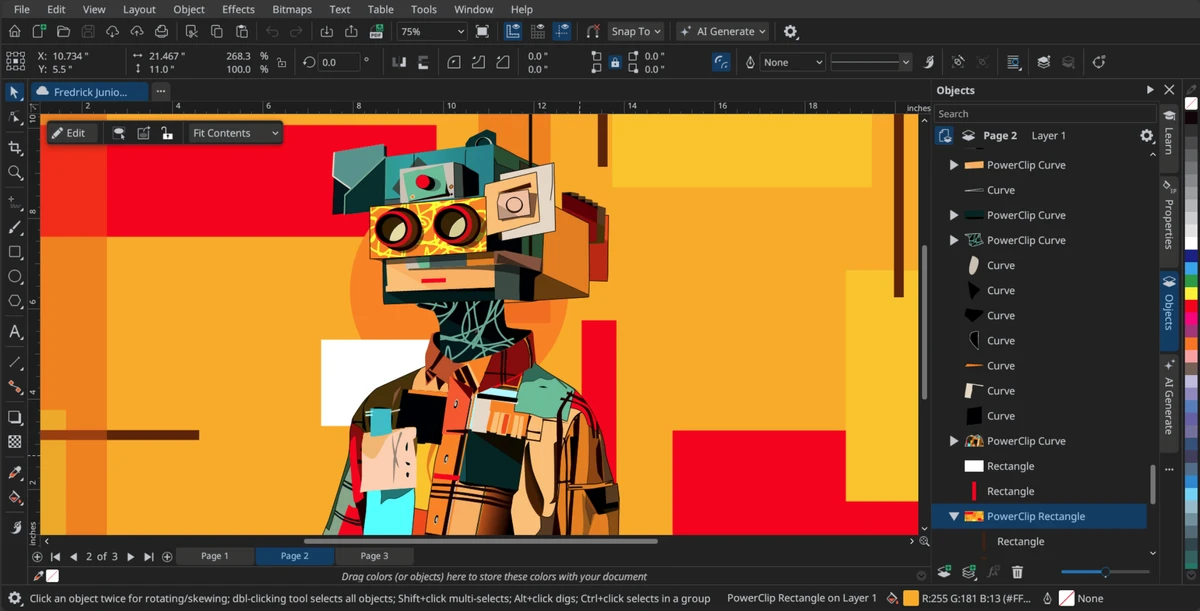The image size is (1200, 611).
Task: Open the Learn docker tab
Action: tap(1168, 132)
